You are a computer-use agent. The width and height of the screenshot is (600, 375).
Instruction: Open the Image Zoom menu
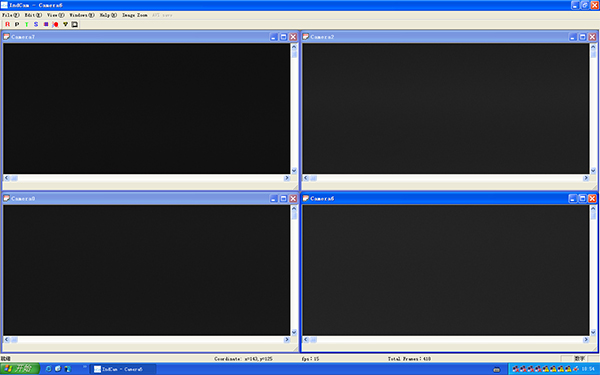134,15
